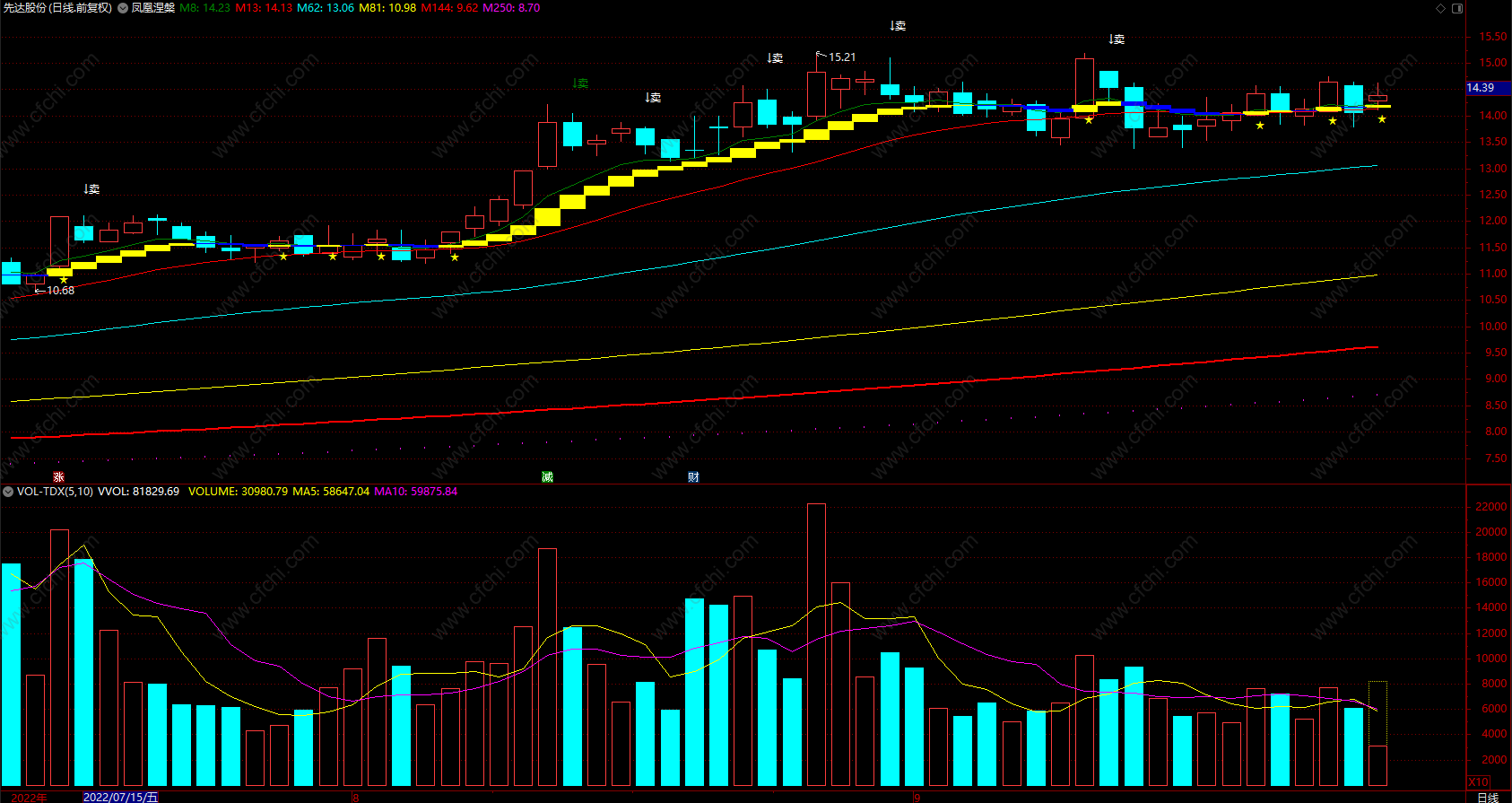
Task: Click the MA5: 58647.04 value
Action: [x=331, y=492]
